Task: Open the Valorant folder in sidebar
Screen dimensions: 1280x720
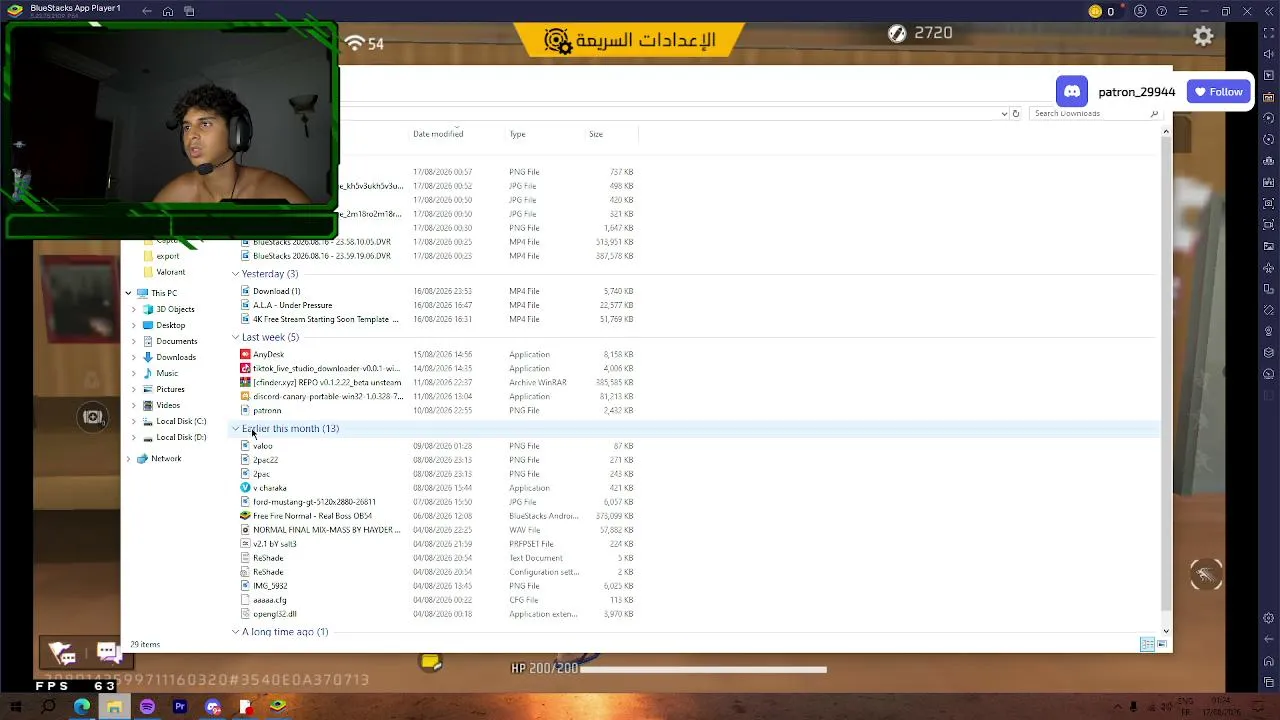Action: pos(170,272)
